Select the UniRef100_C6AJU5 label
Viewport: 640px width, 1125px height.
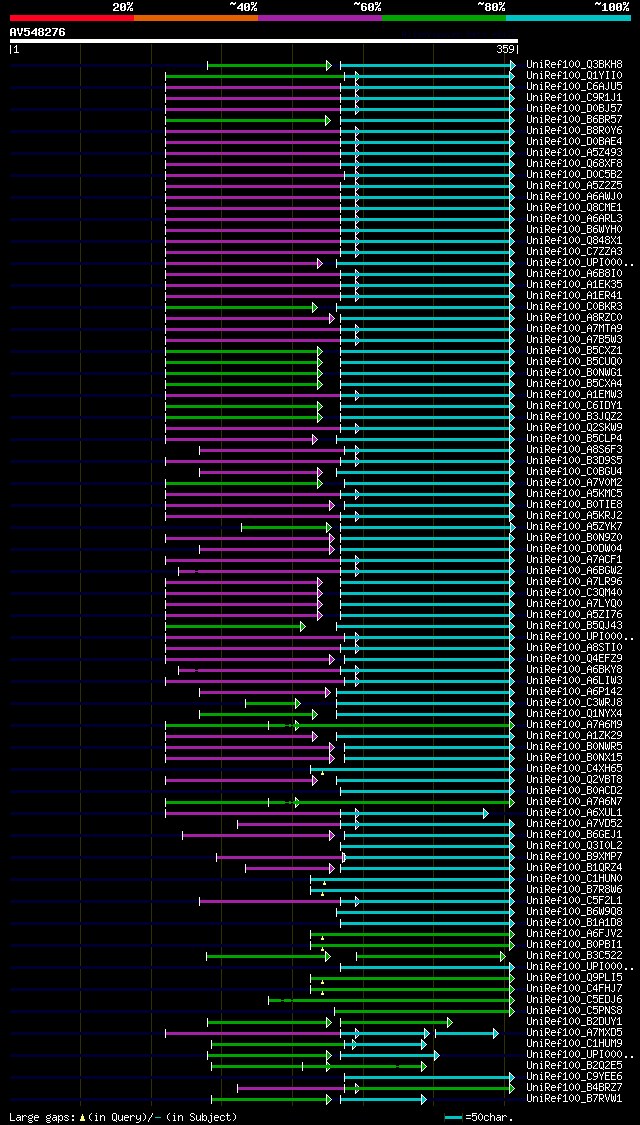(x=574, y=87)
